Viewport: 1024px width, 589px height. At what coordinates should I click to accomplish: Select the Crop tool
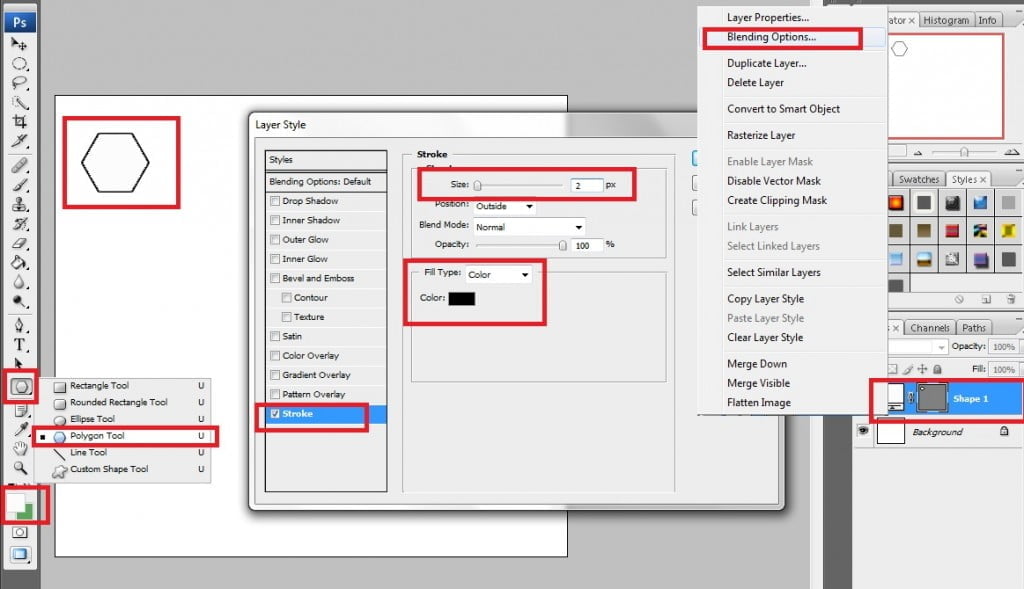(19, 120)
